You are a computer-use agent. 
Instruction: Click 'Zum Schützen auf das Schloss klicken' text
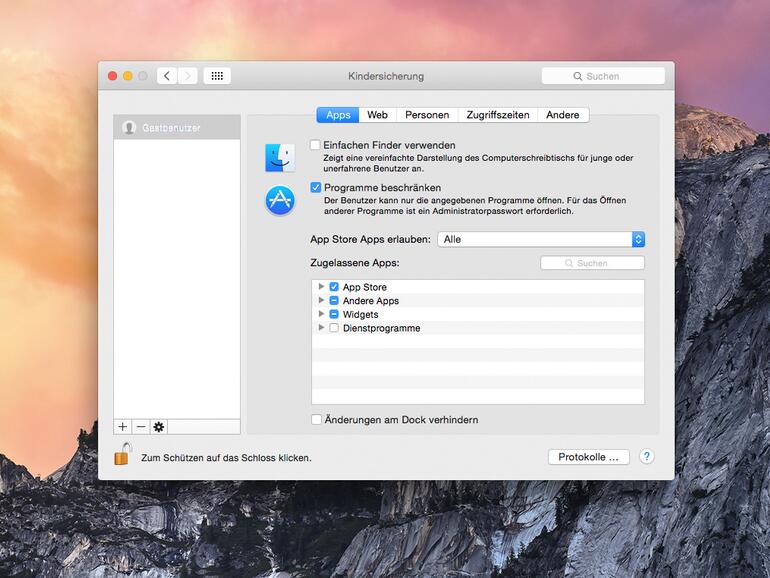[226, 458]
